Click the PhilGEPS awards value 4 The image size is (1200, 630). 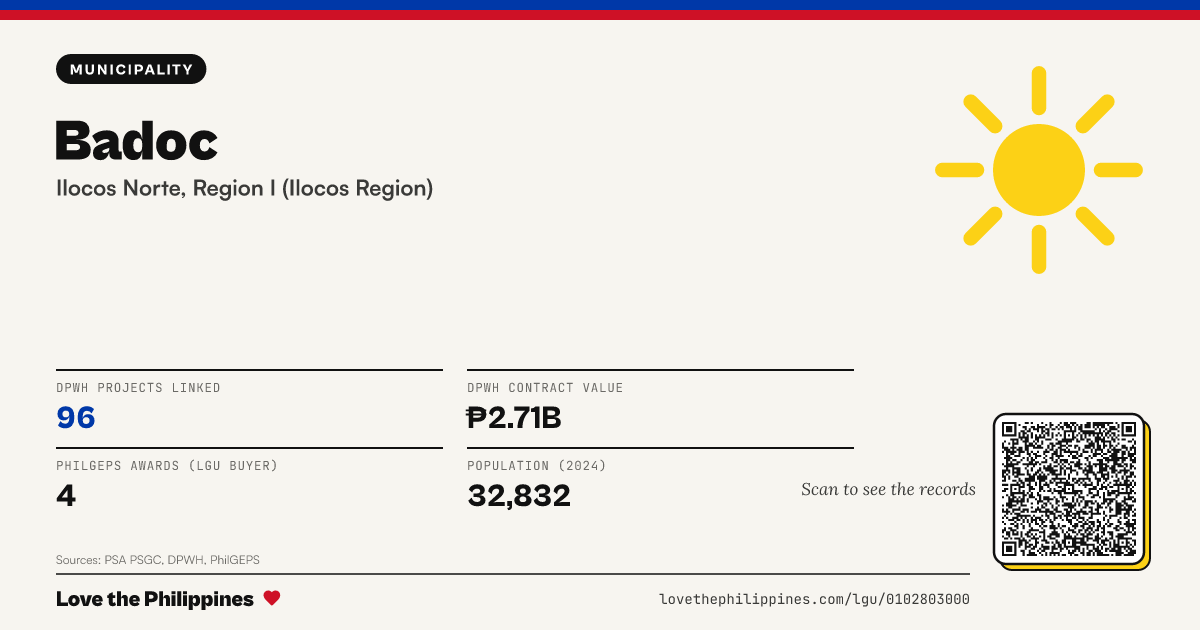pyautogui.click(x=66, y=495)
